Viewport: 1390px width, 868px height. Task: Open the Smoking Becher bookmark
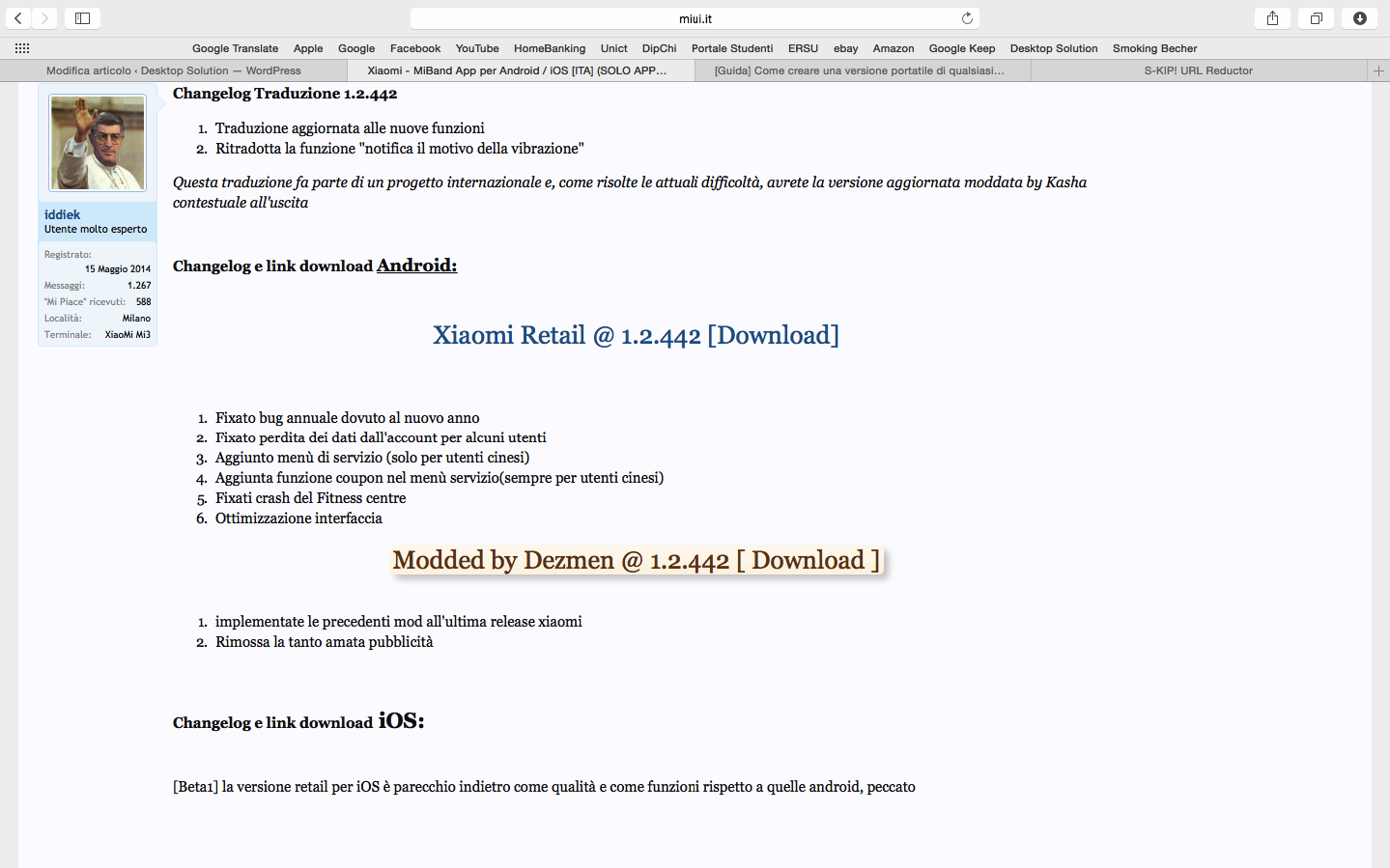1154,48
